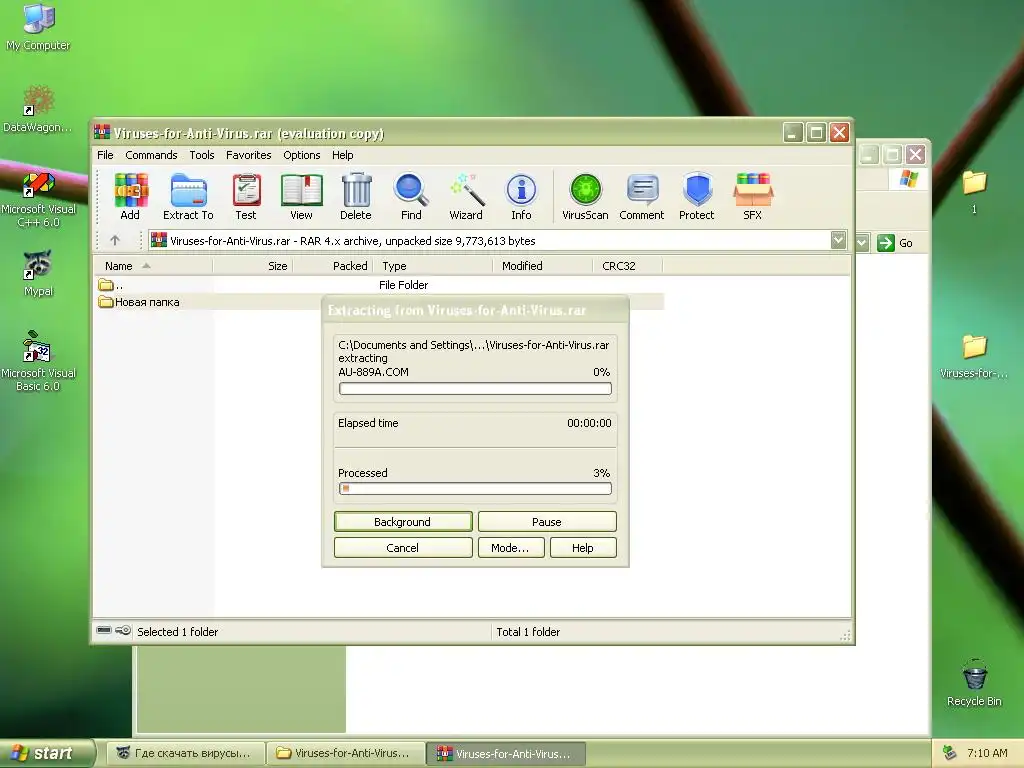Open the Recycle Bin icon

coord(974,682)
